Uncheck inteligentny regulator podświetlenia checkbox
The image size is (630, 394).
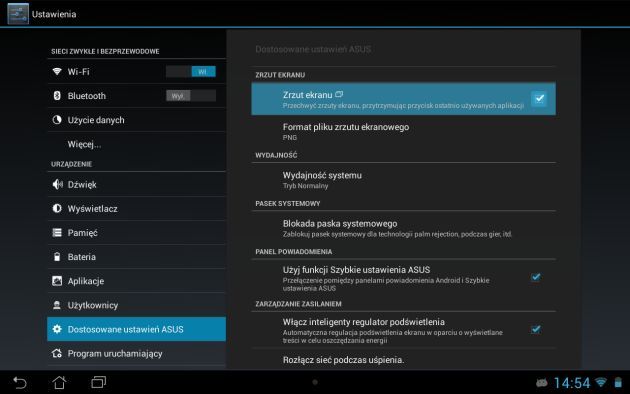point(536,329)
